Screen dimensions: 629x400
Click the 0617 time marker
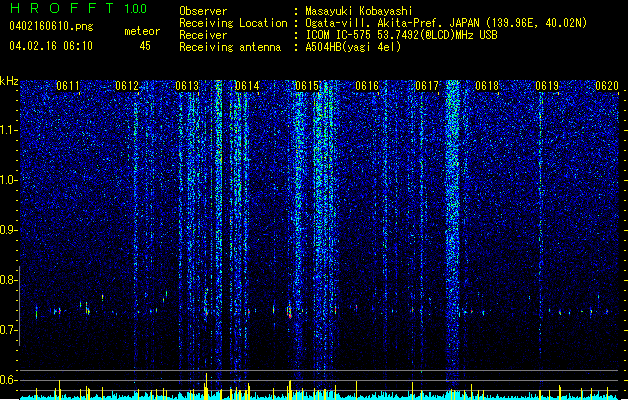427,86
